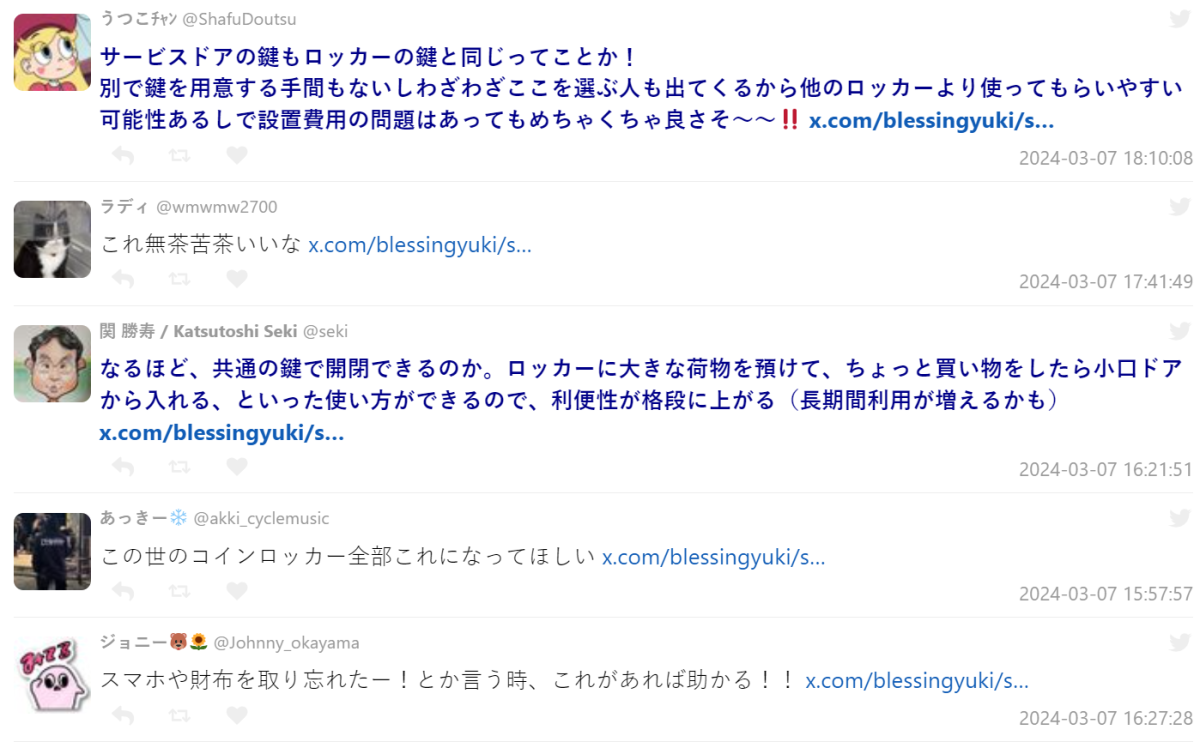
Task: Retweet Johnny_okayama's tweet
Action: pos(180,715)
